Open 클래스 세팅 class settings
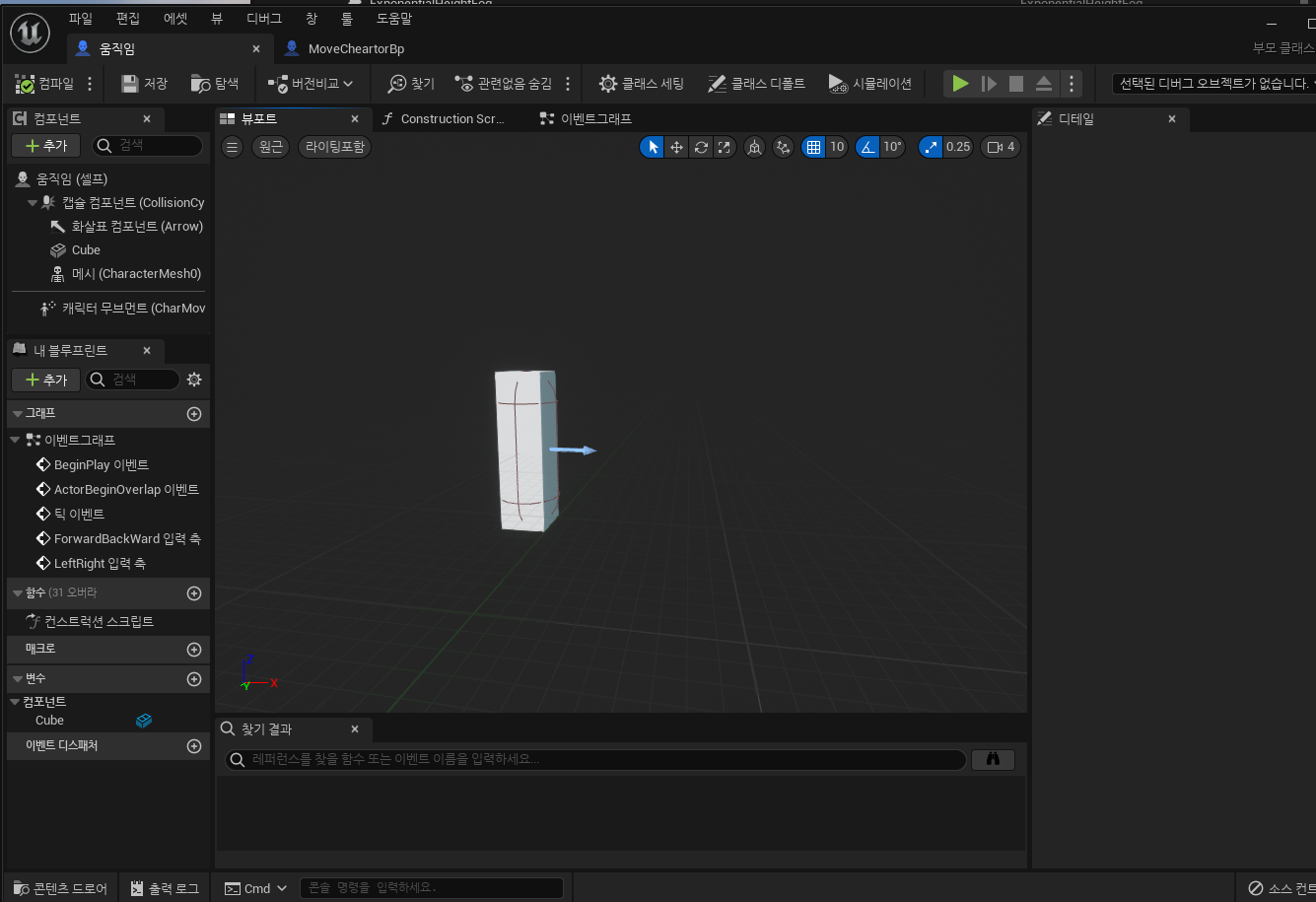Viewport: 1316px width, 902px height. coord(641,84)
